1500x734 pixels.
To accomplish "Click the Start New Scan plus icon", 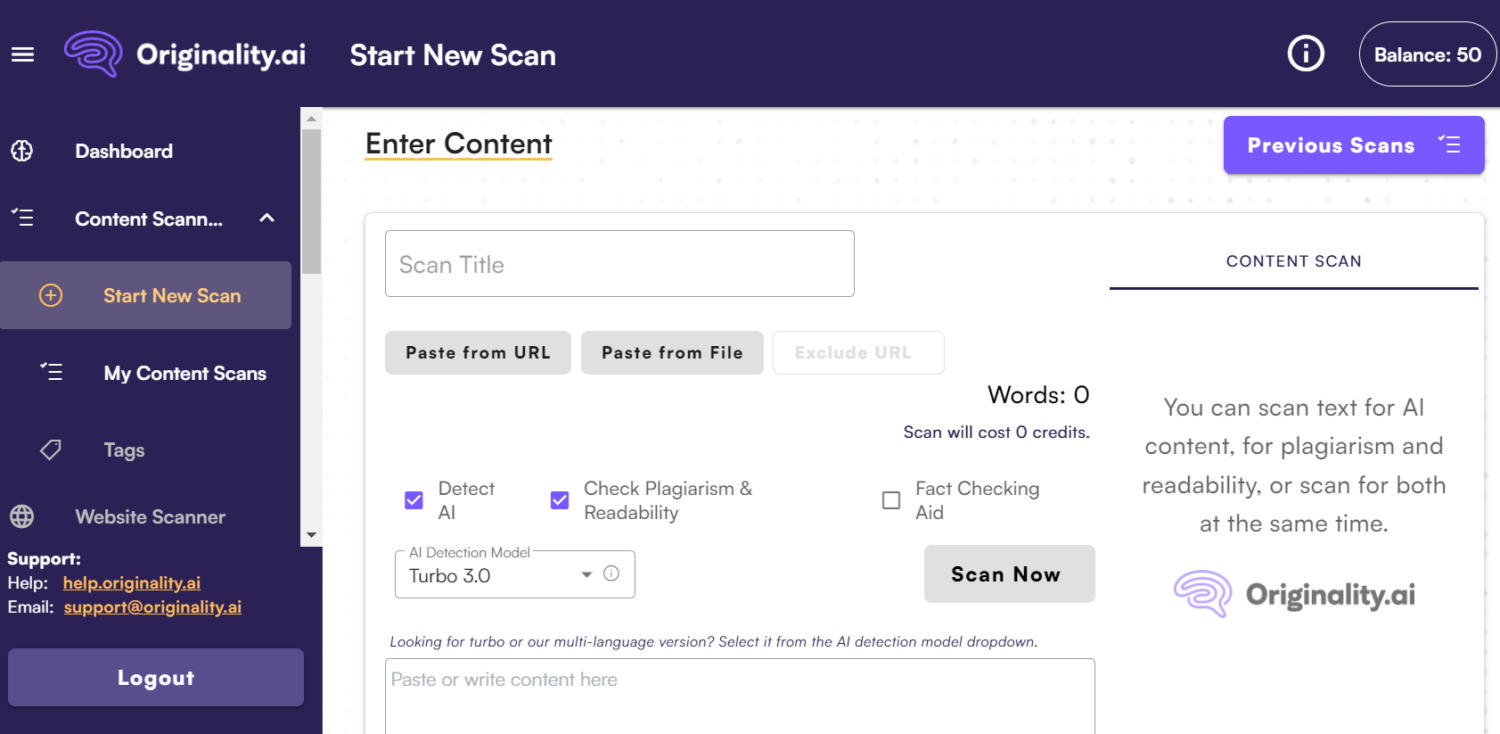I will pyautogui.click(x=50, y=296).
